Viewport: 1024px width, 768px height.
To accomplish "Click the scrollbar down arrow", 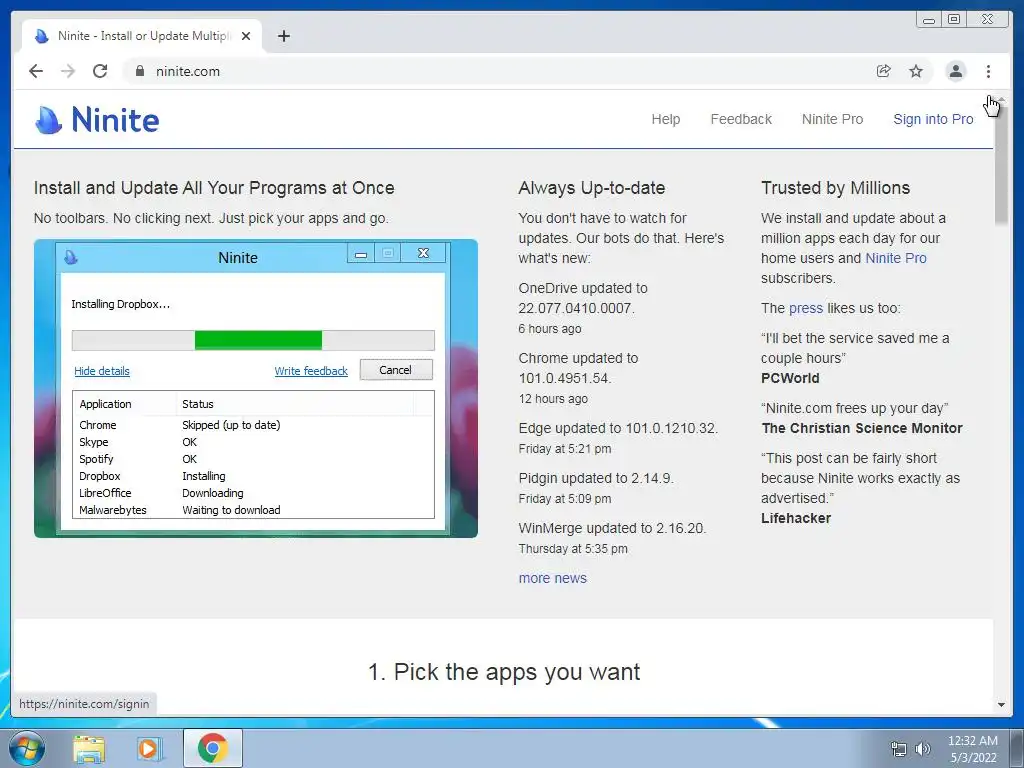I will tap(1000, 705).
